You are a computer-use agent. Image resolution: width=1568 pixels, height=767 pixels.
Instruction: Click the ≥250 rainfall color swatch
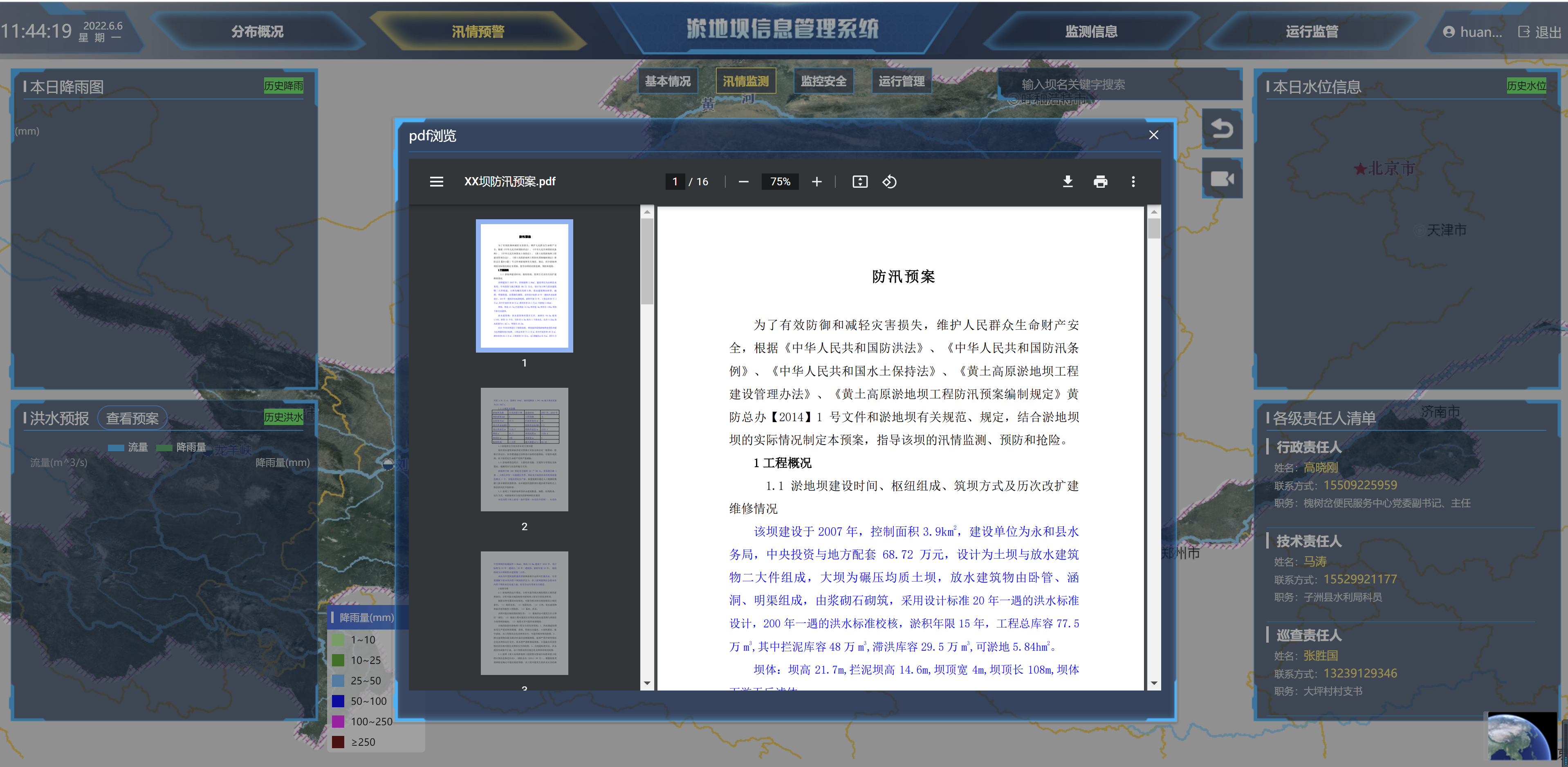[x=338, y=742]
